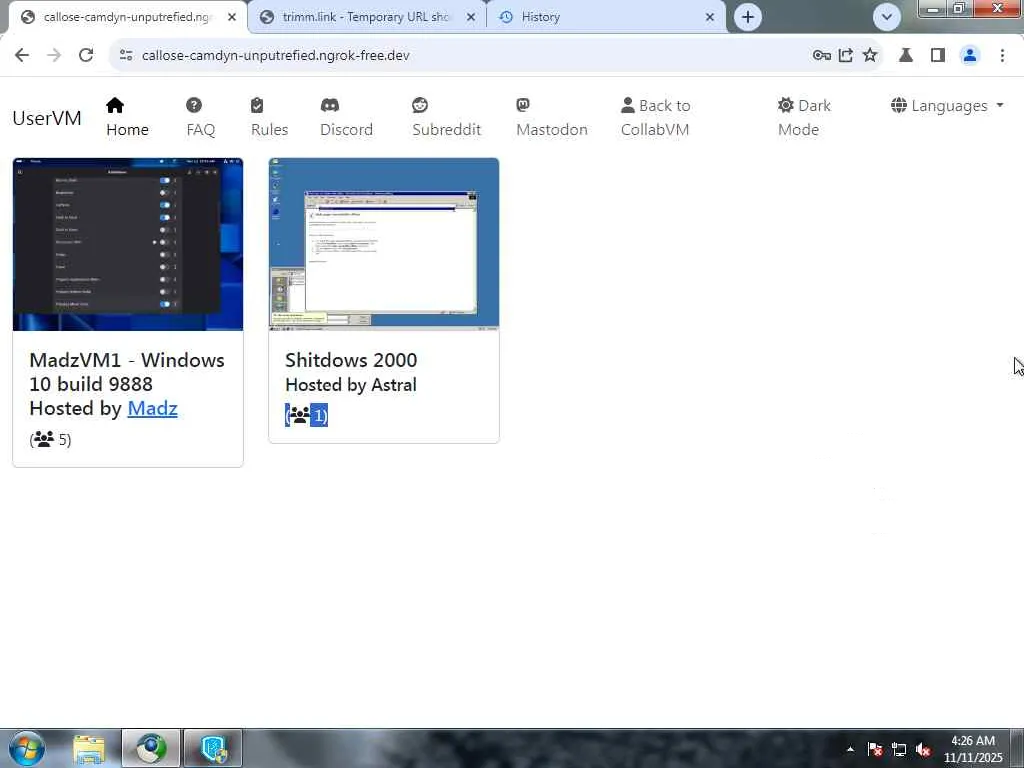Open the MadzVM1 Windows 10 thumbnail
The height and width of the screenshot is (768, 1024).
coord(128,244)
